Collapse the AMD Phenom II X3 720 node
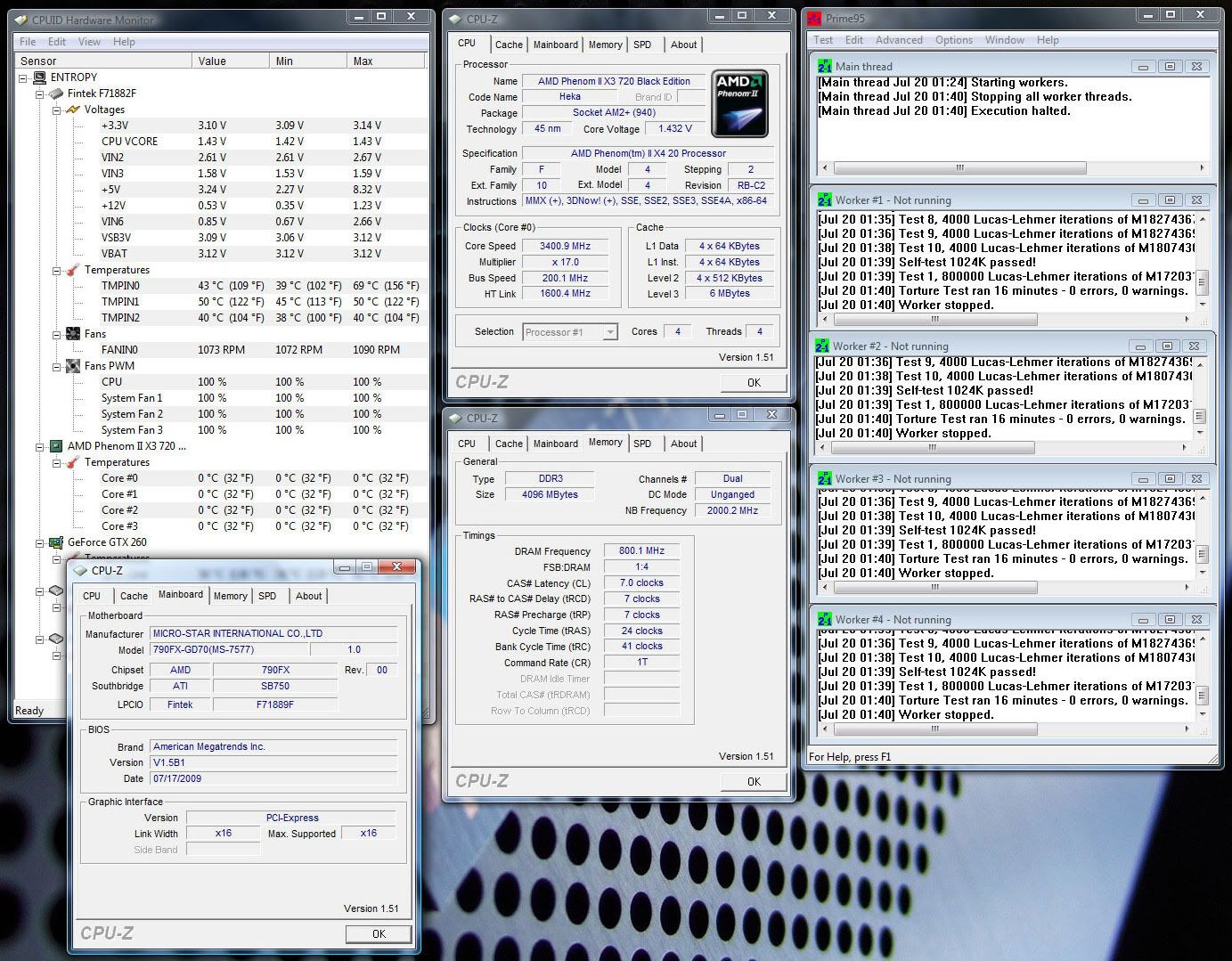 click(x=40, y=446)
